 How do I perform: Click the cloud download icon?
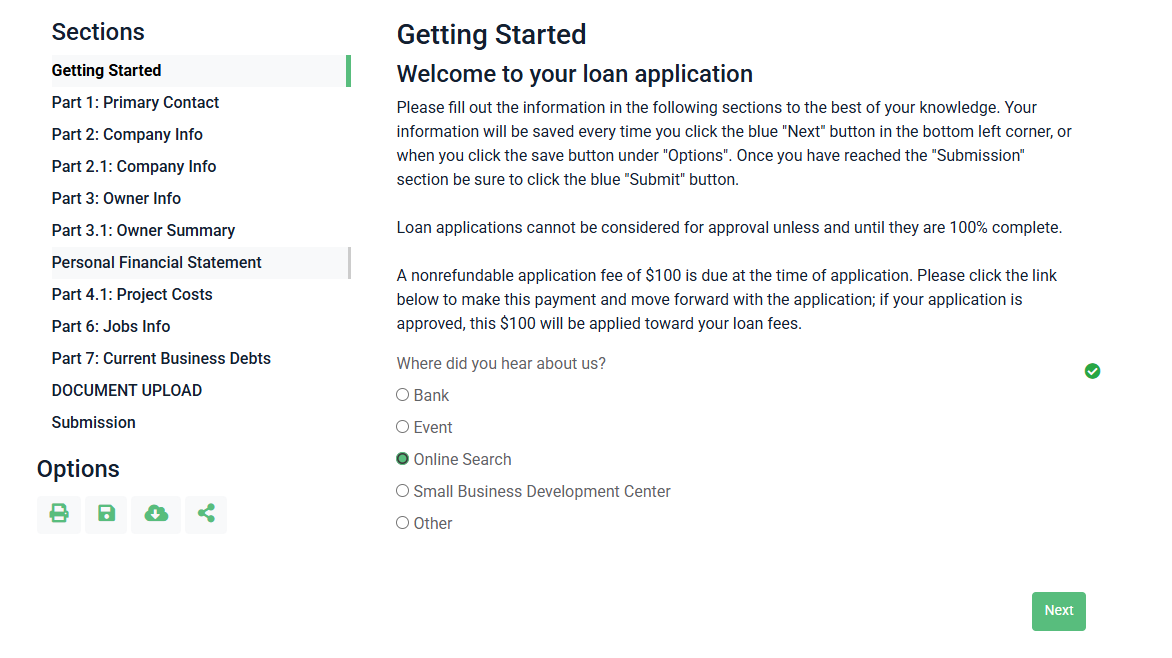[156, 514]
